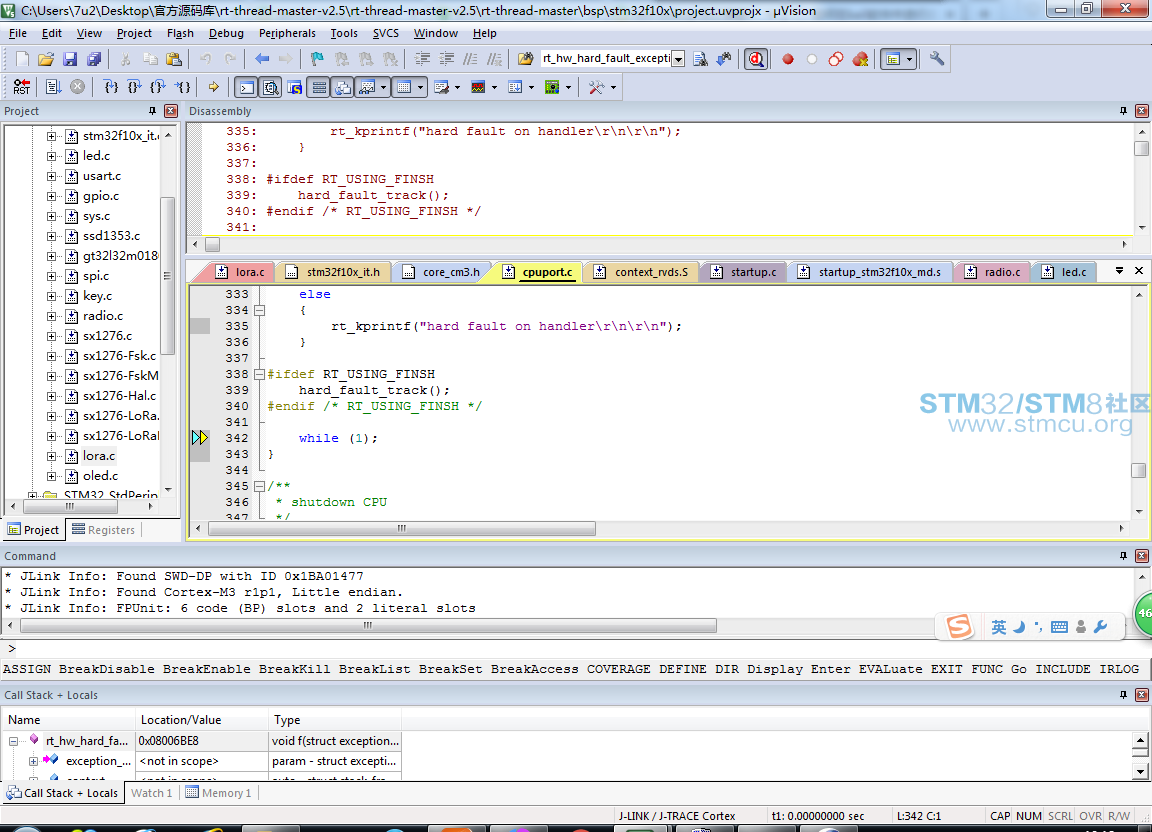Toggle the Call Stack window button
The height and width of the screenshot is (832, 1152).
click(343, 87)
